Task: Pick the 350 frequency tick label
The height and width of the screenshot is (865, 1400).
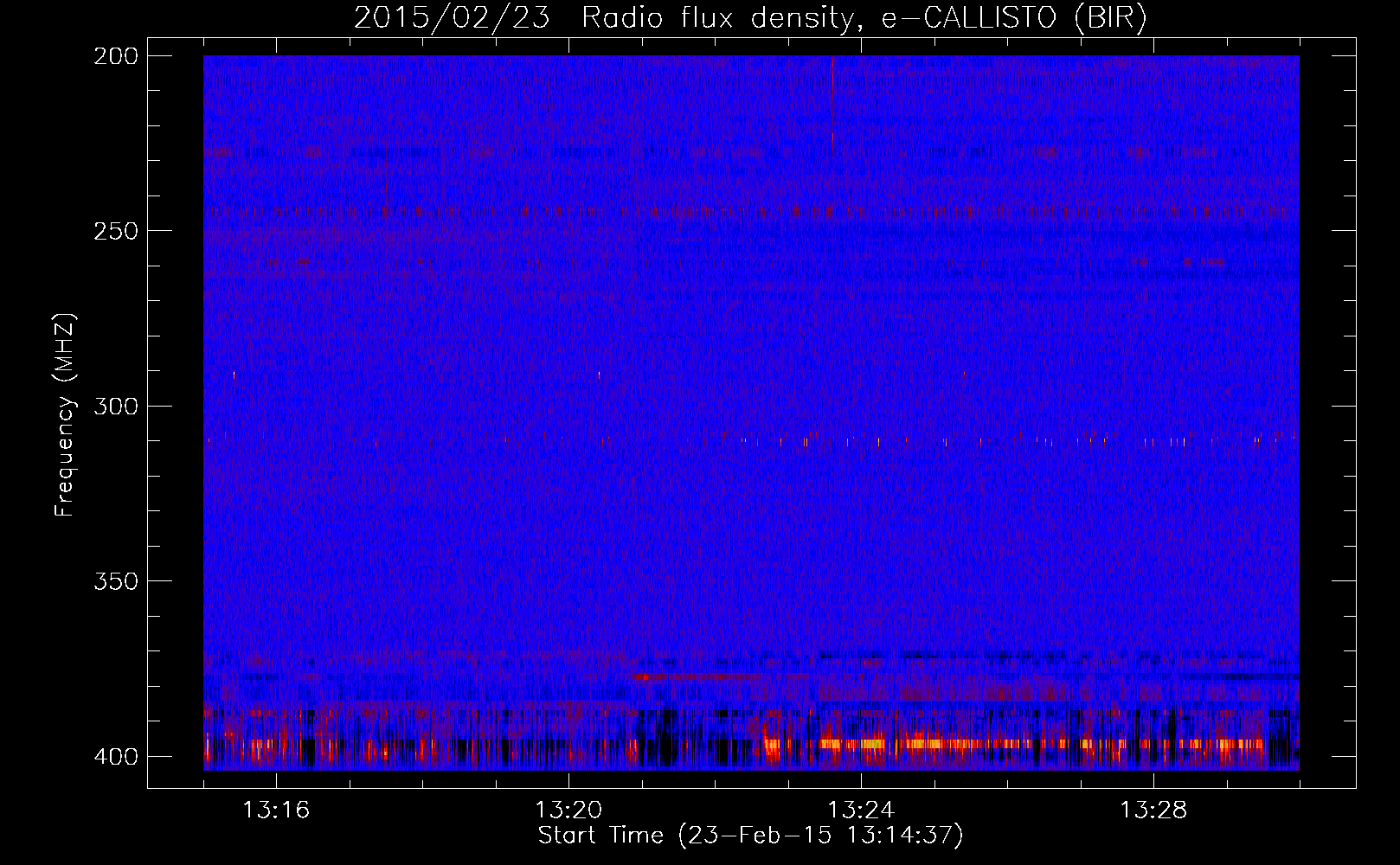Action: pos(116,581)
